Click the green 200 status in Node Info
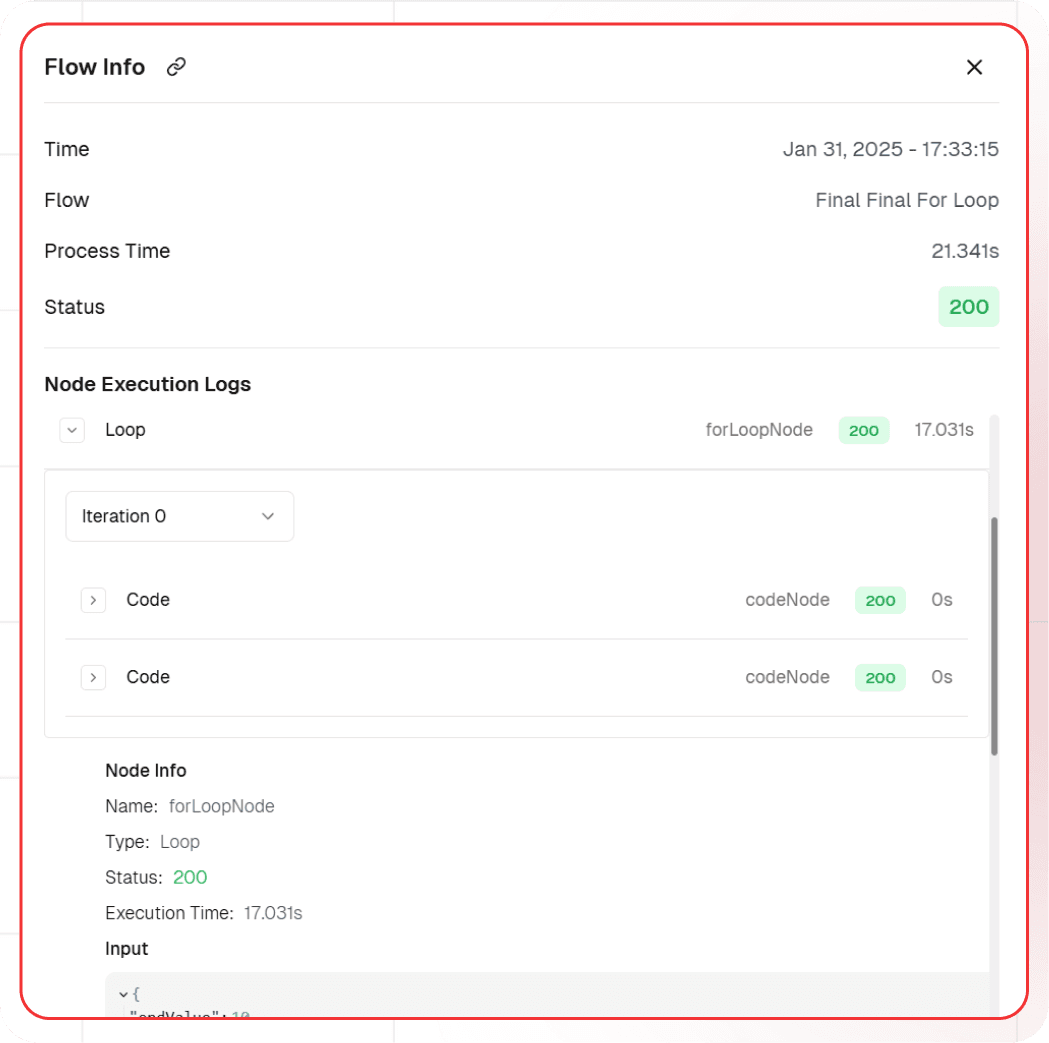Image resolution: width=1049 pixels, height=1043 pixels. tap(190, 877)
